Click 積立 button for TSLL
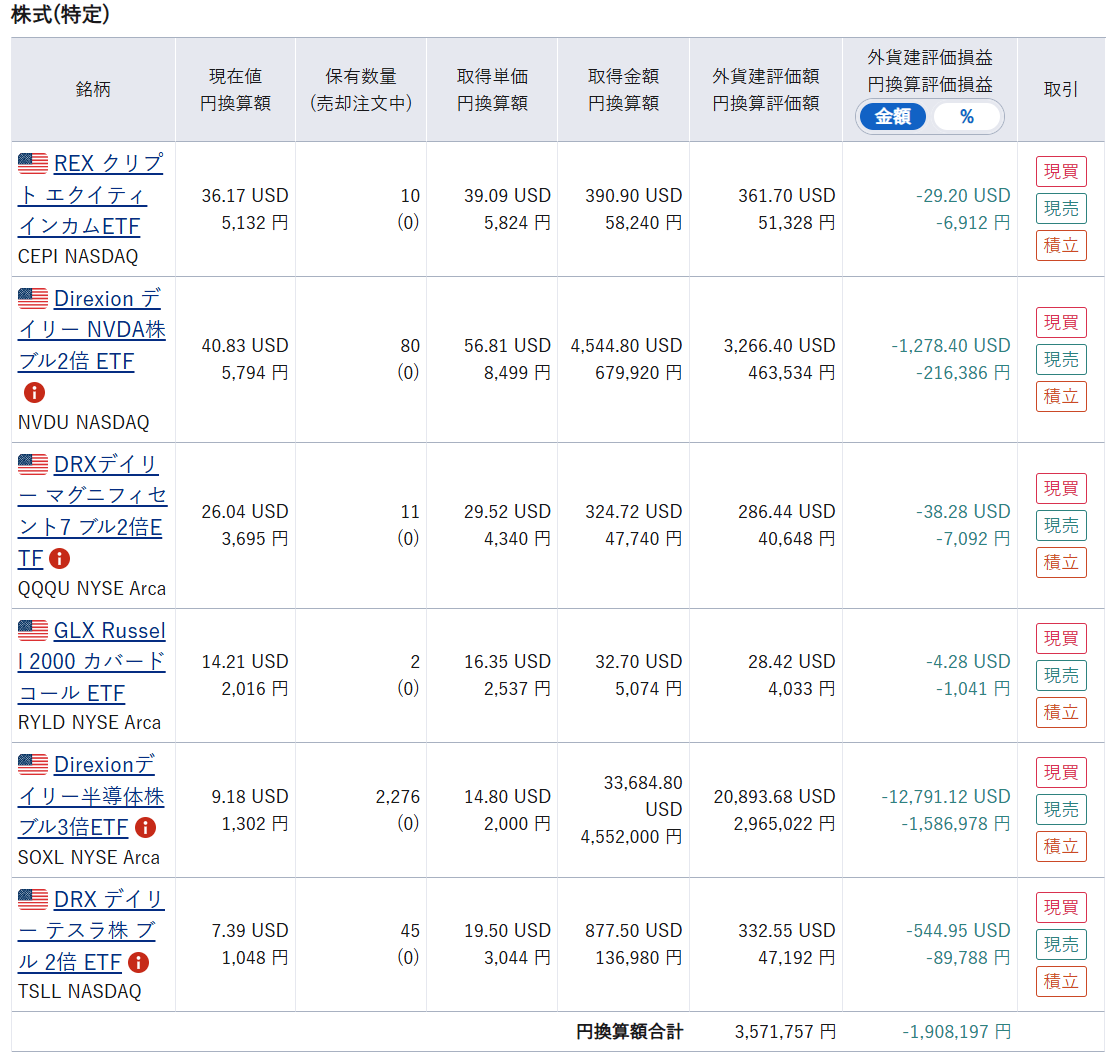The image size is (1108, 1052). pyautogui.click(x=1061, y=981)
